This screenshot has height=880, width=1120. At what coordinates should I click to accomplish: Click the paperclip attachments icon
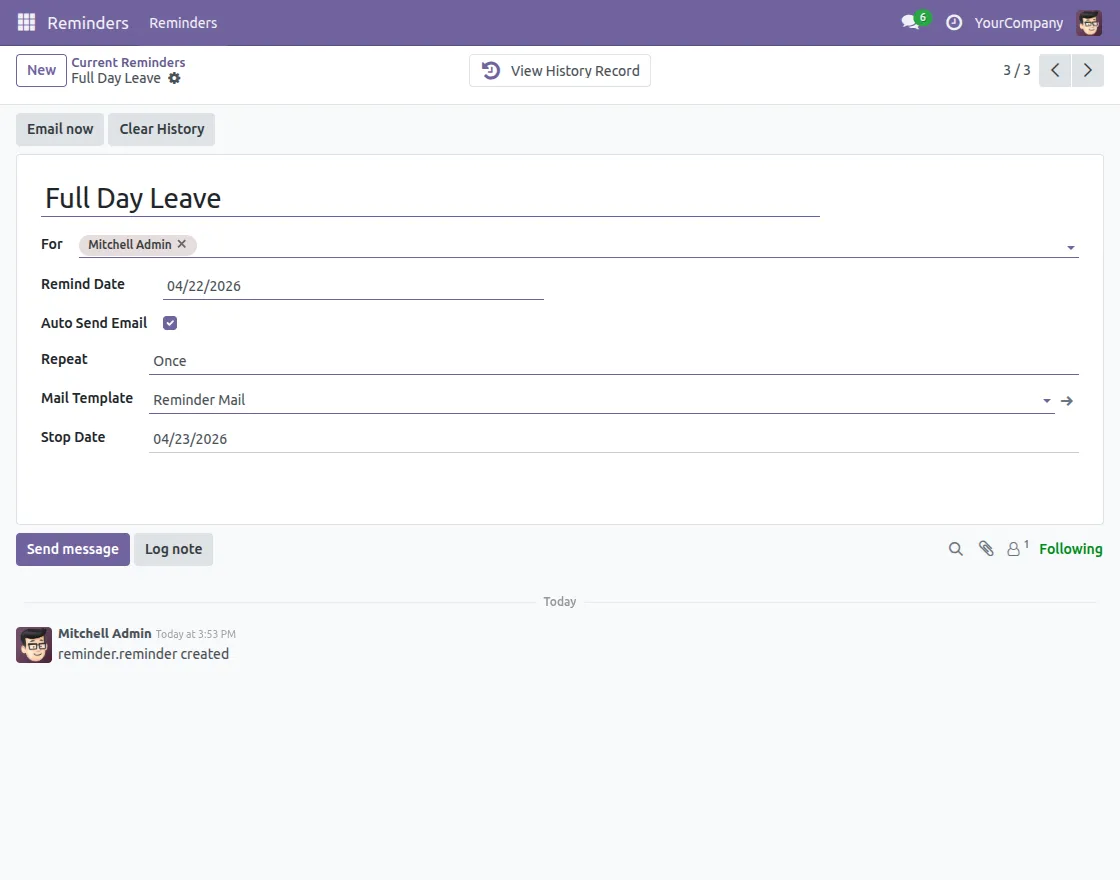click(x=986, y=549)
